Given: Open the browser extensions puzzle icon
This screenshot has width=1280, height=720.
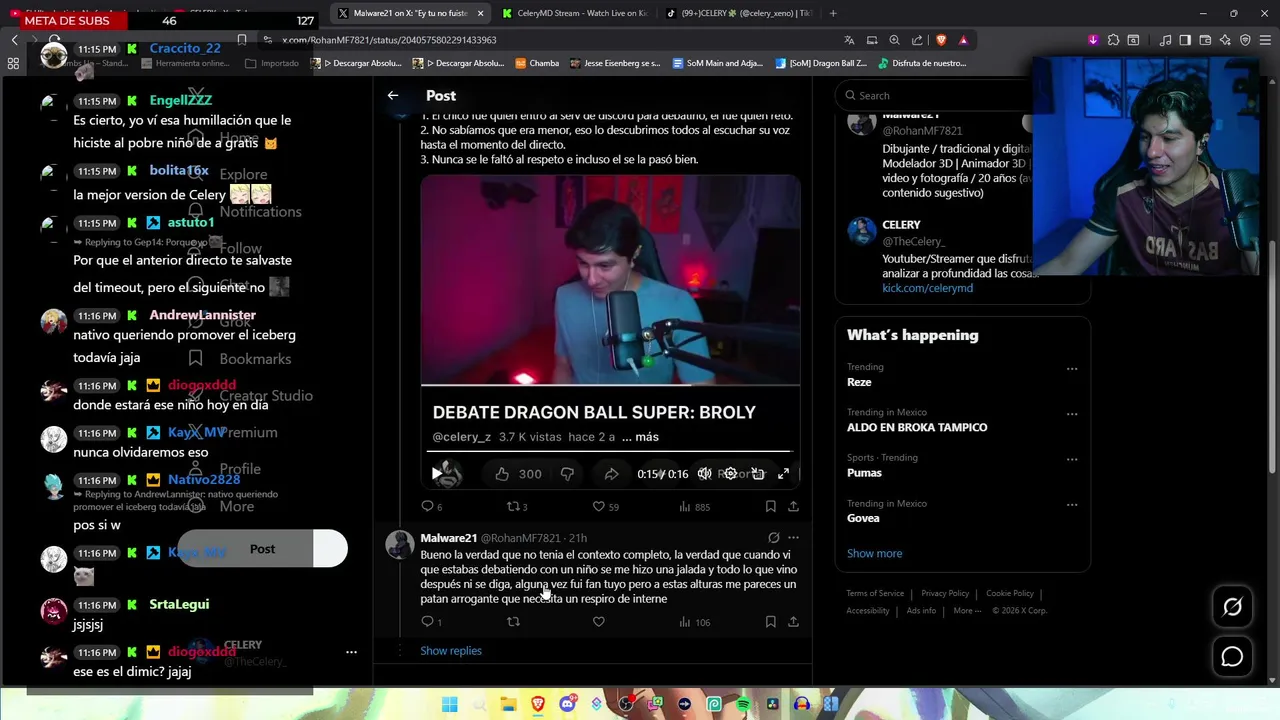Looking at the screenshot, I should [x=1113, y=40].
